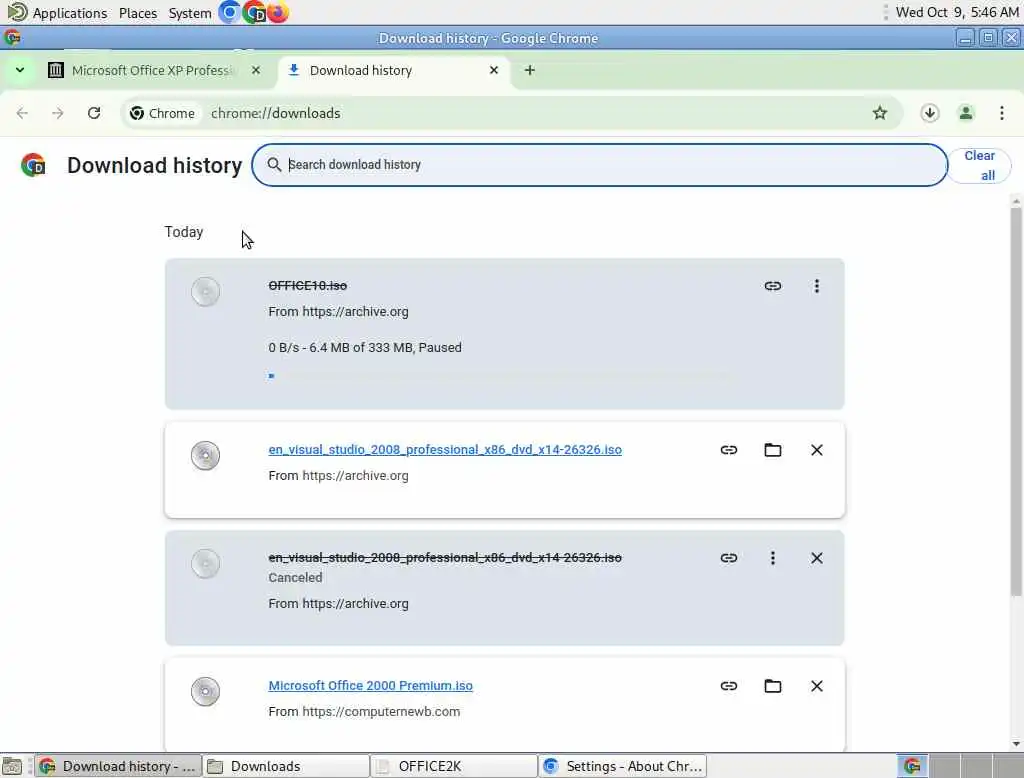Close the Microsoft Office XP tab
The image size is (1024, 778).
tap(256, 70)
